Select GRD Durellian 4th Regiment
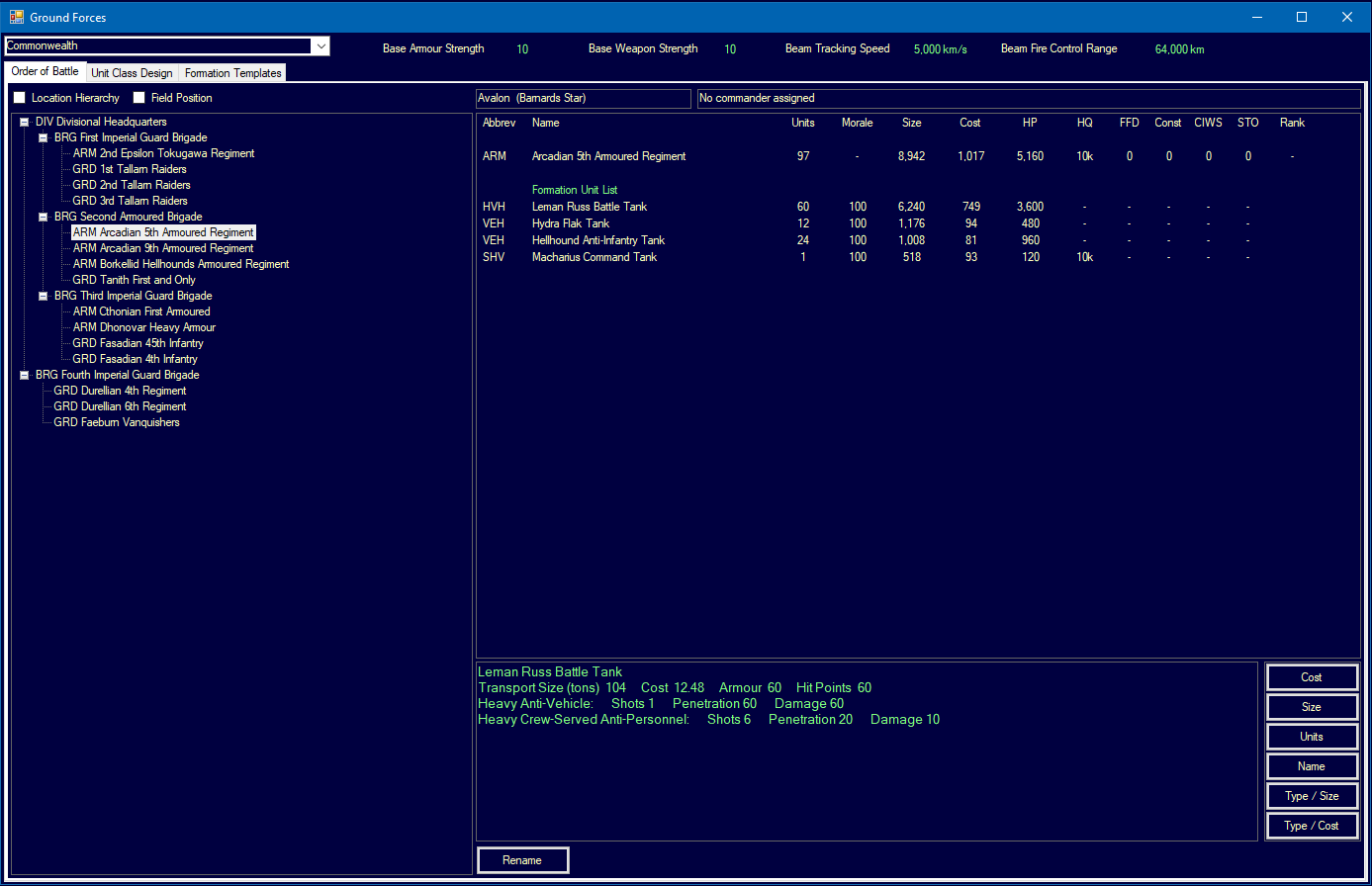1372x886 pixels. 120,391
